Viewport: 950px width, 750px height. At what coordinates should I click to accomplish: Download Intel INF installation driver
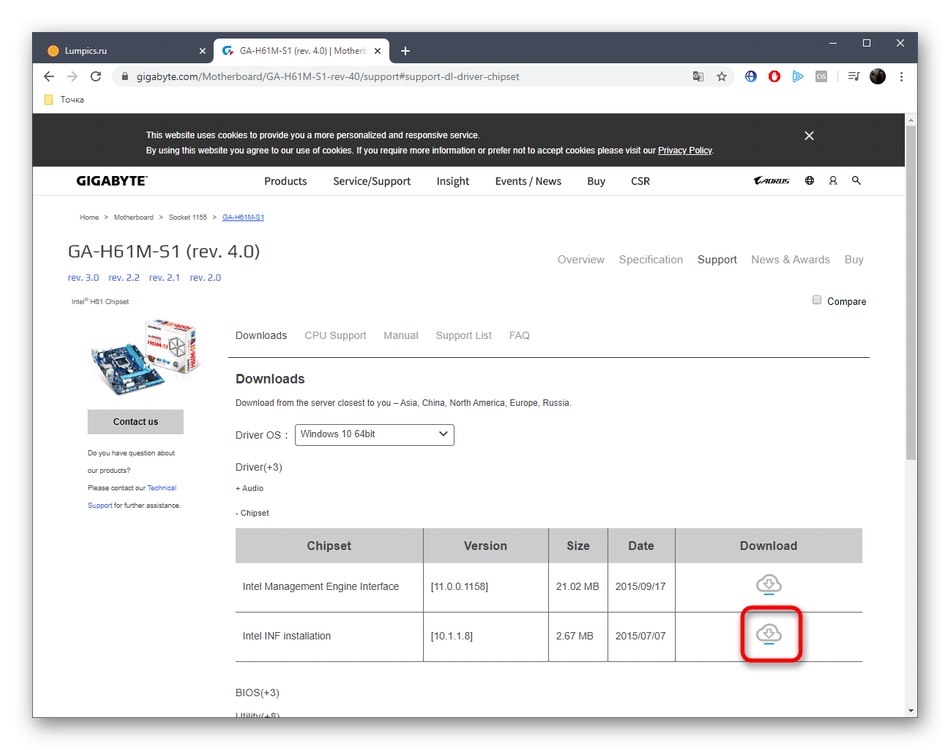pyautogui.click(x=768, y=634)
